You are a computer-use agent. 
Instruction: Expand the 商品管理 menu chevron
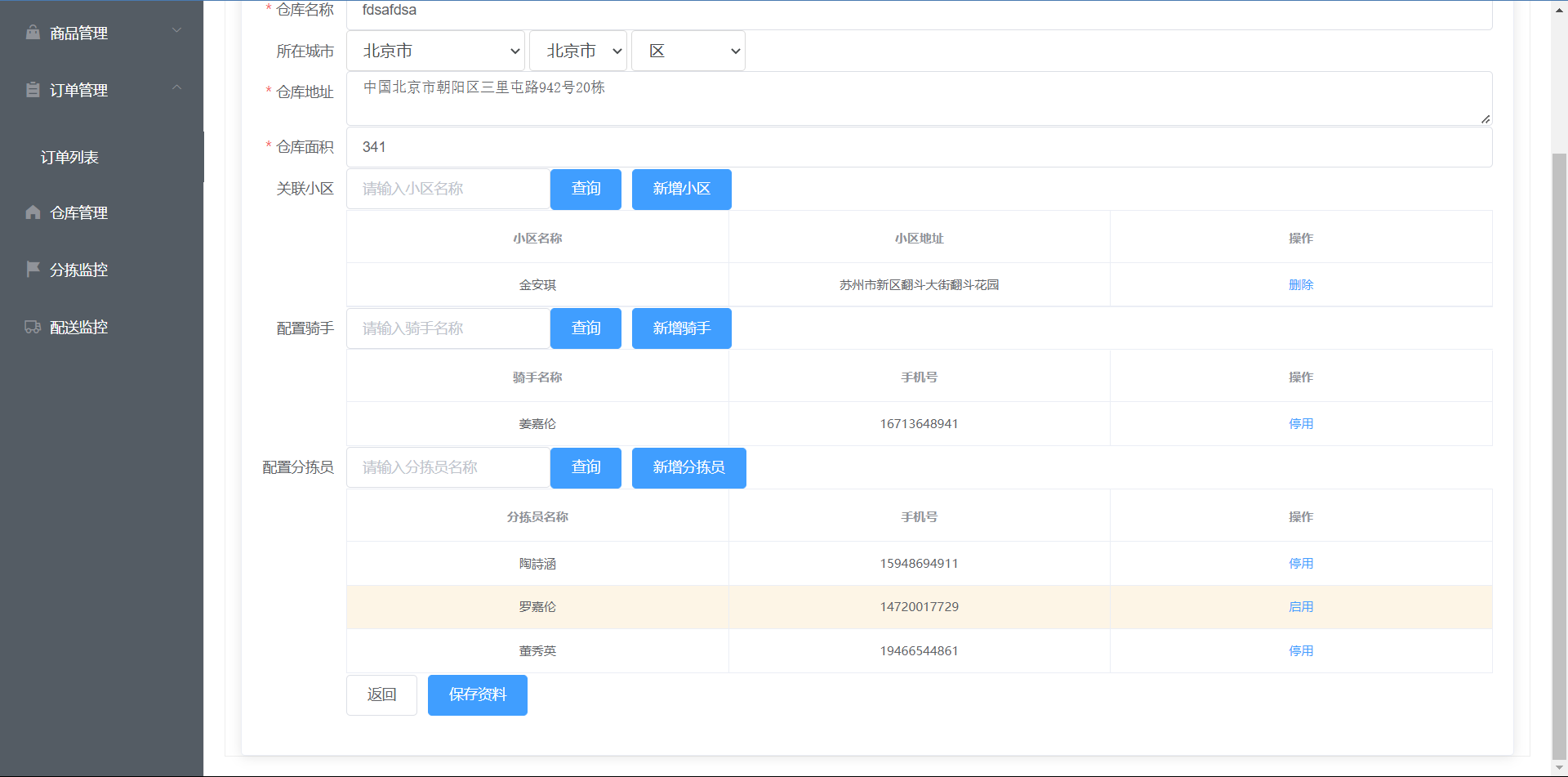point(176,31)
